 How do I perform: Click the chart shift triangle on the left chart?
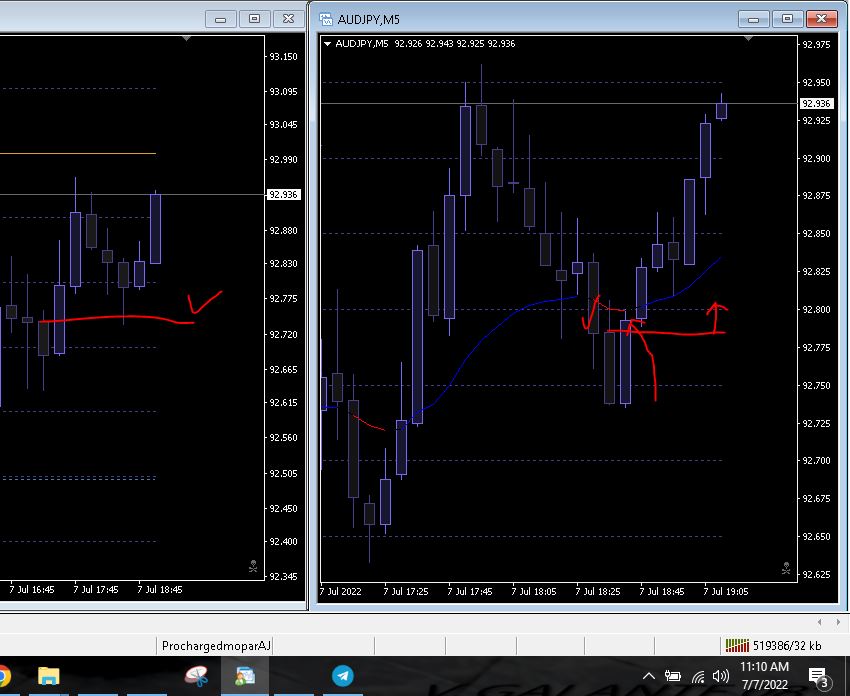click(x=187, y=38)
